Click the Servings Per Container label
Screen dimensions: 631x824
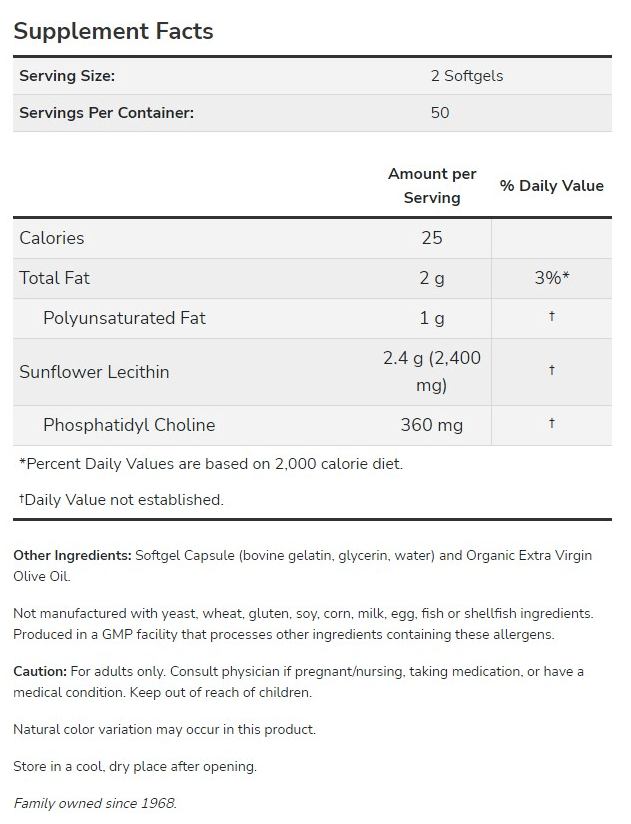[106, 112]
